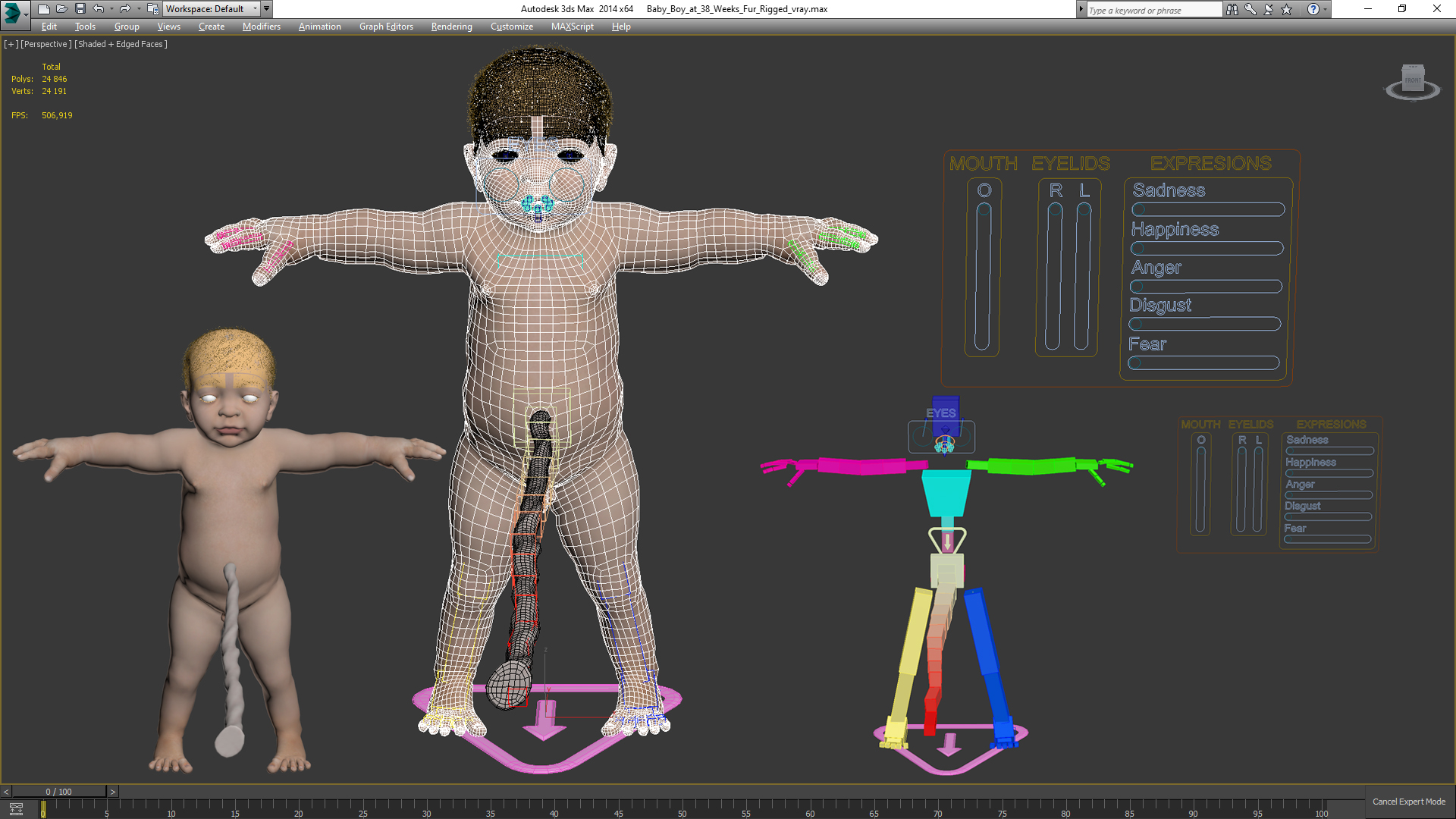
Task: Click the ViewCube front face
Action: coord(1413,79)
